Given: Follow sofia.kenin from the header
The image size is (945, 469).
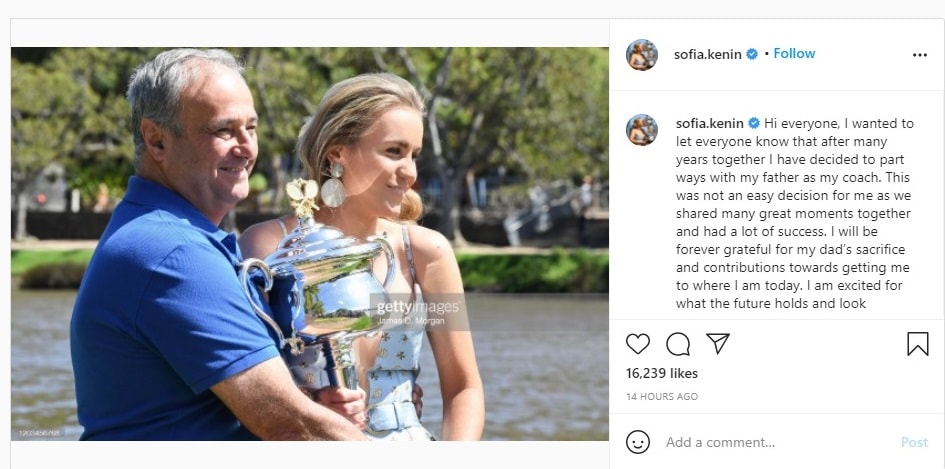Looking at the screenshot, I should coord(794,54).
